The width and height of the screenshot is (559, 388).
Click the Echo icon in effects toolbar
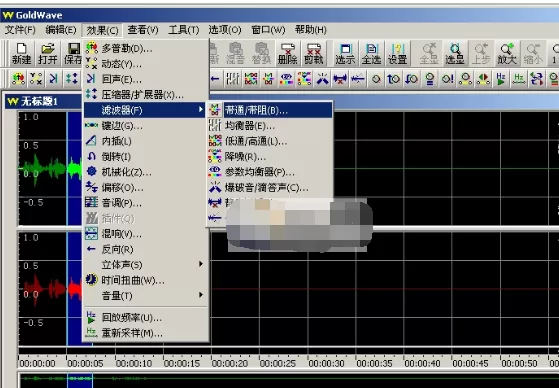pyautogui.click(x=54, y=79)
